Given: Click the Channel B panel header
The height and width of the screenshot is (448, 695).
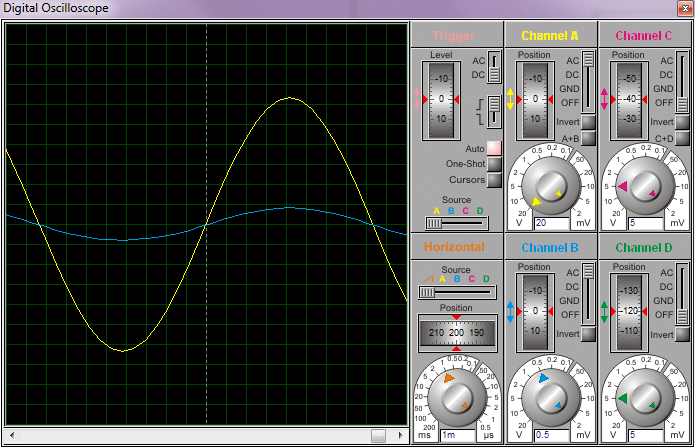Looking at the screenshot, I should 551,247.
